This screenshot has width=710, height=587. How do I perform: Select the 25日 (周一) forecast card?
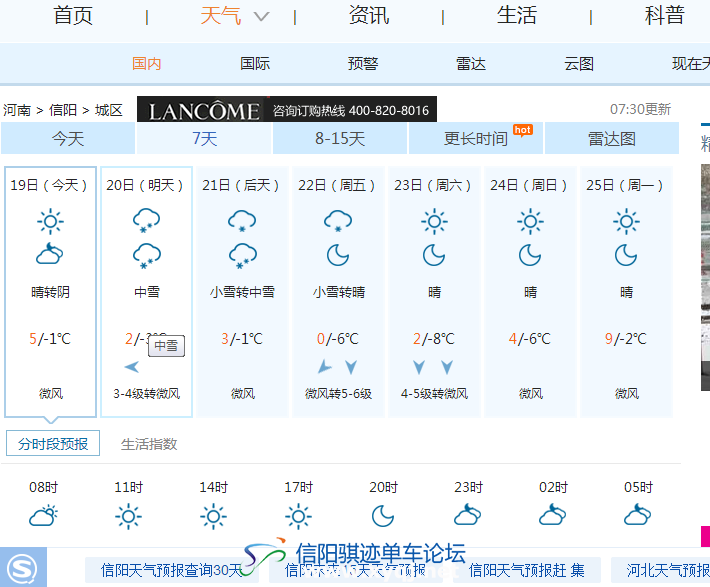(626, 290)
